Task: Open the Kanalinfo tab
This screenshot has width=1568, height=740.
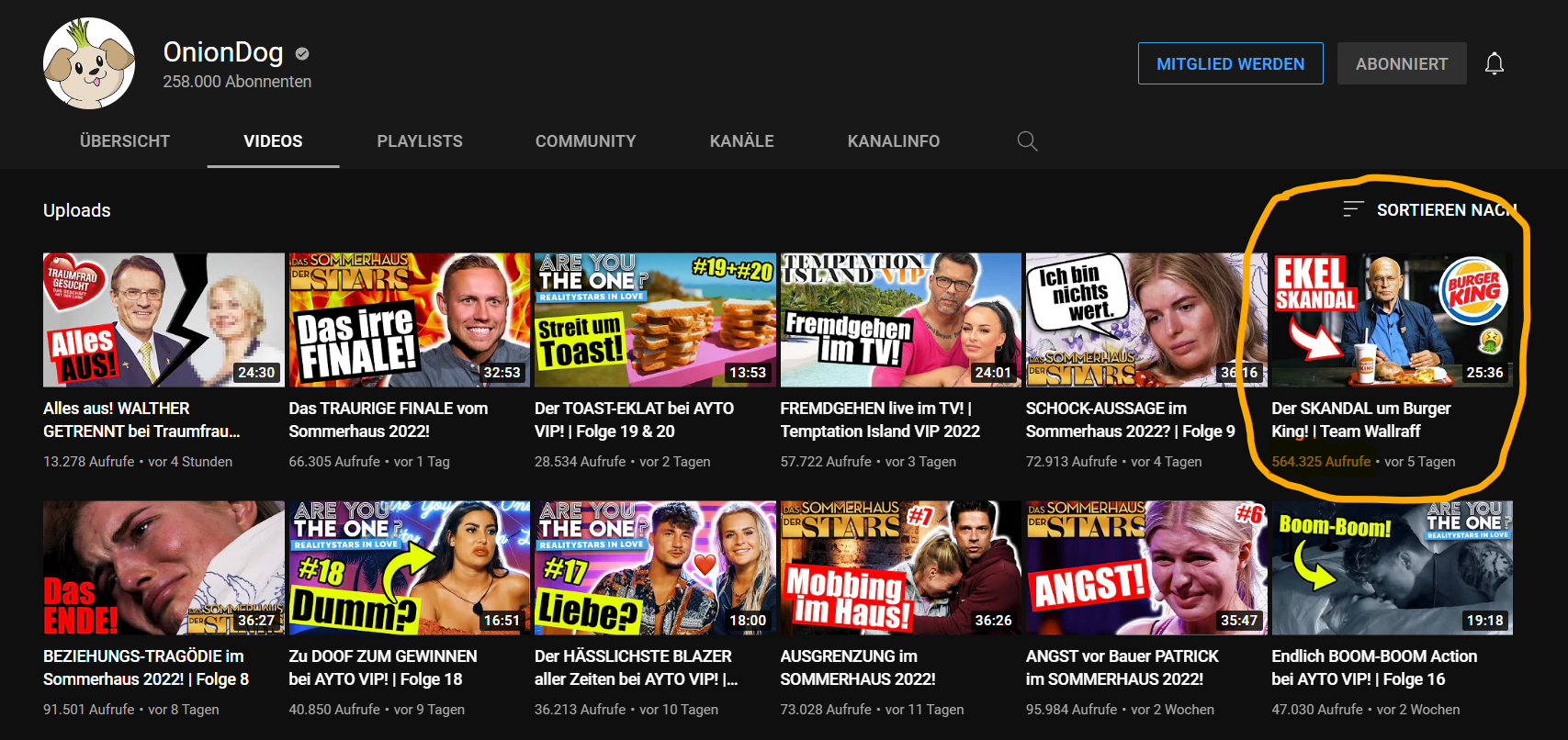Action: click(x=893, y=141)
